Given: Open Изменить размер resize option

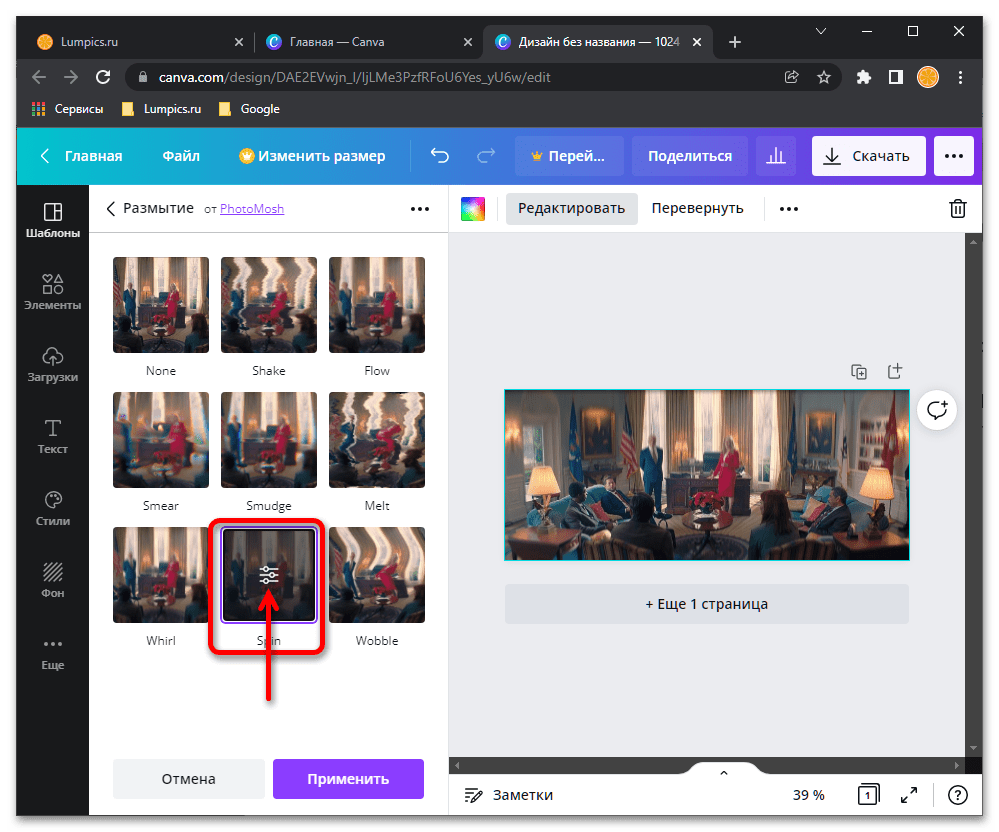Looking at the screenshot, I should click(312, 156).
